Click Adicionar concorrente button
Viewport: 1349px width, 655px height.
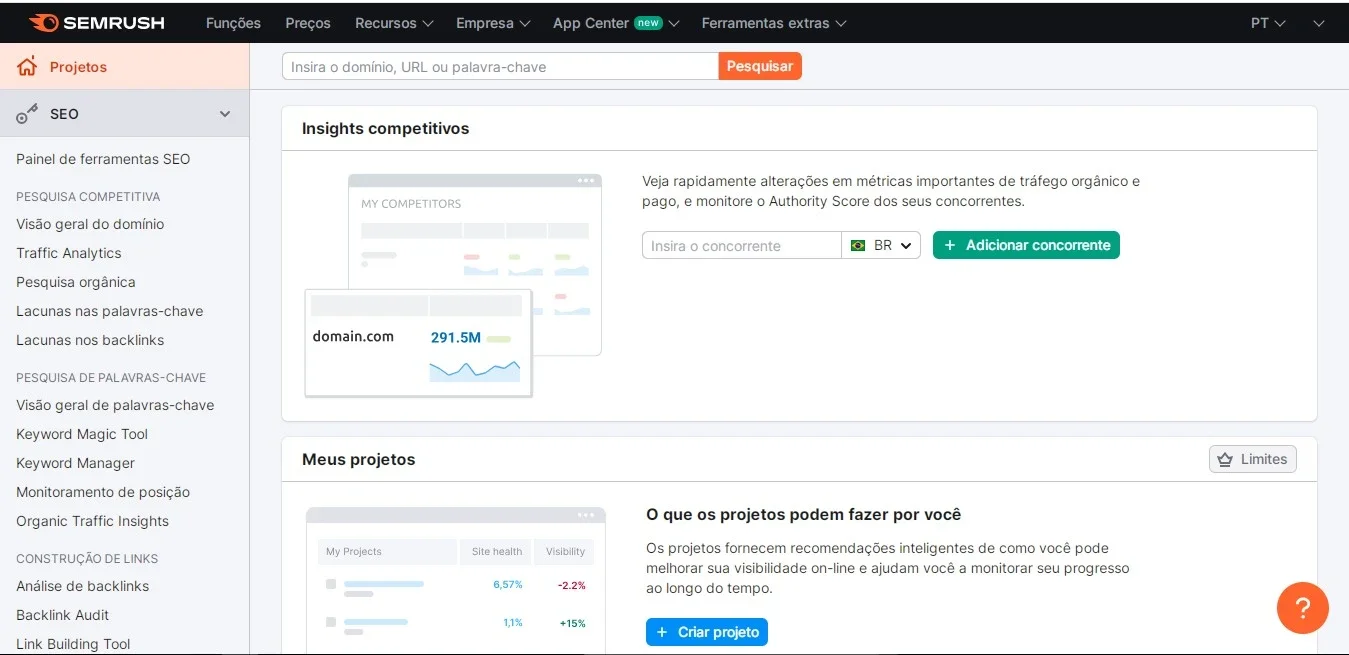click(1026, 245)
